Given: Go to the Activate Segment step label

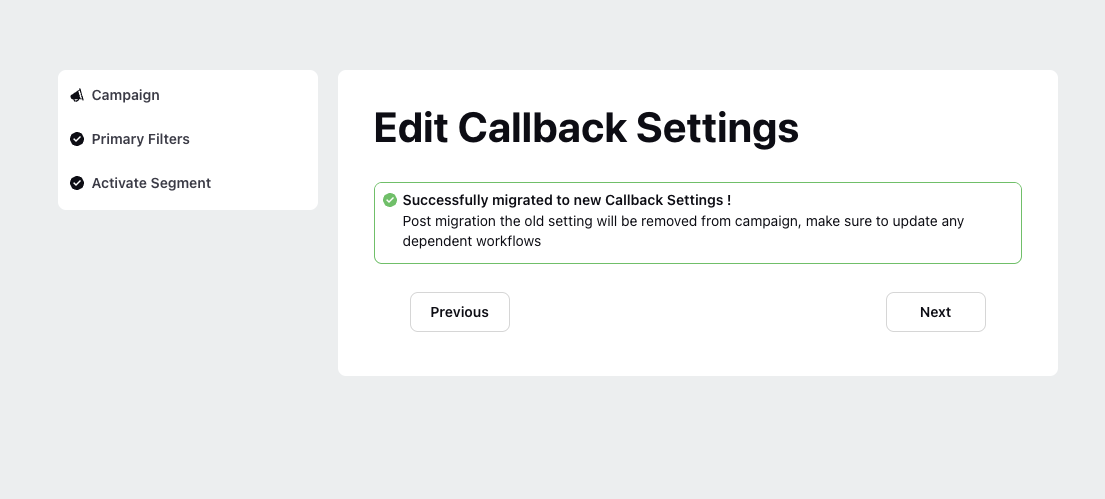Looking at the screenshot, I should point(151,183).
